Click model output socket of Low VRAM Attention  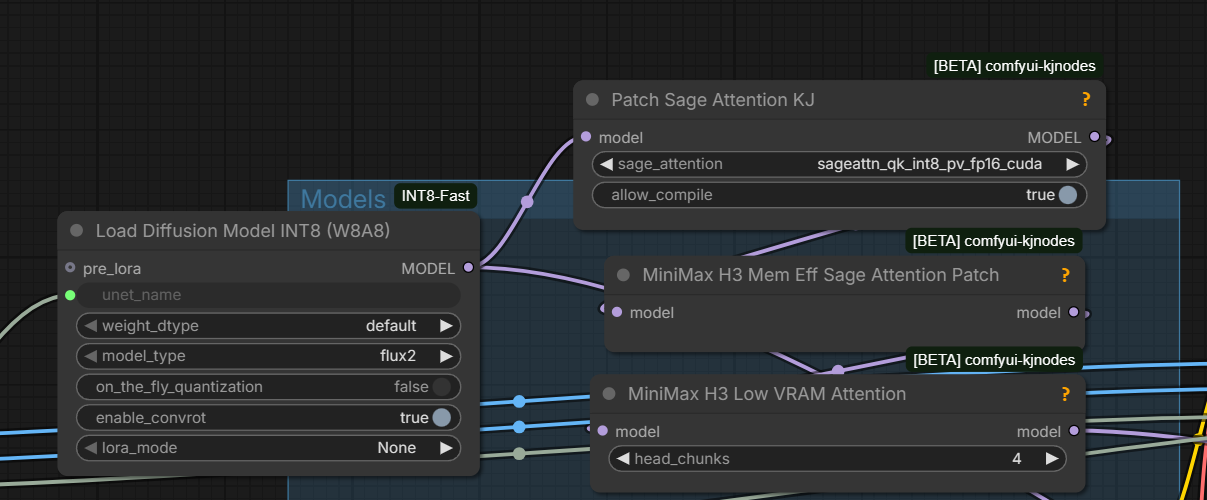click(1074, 431)
